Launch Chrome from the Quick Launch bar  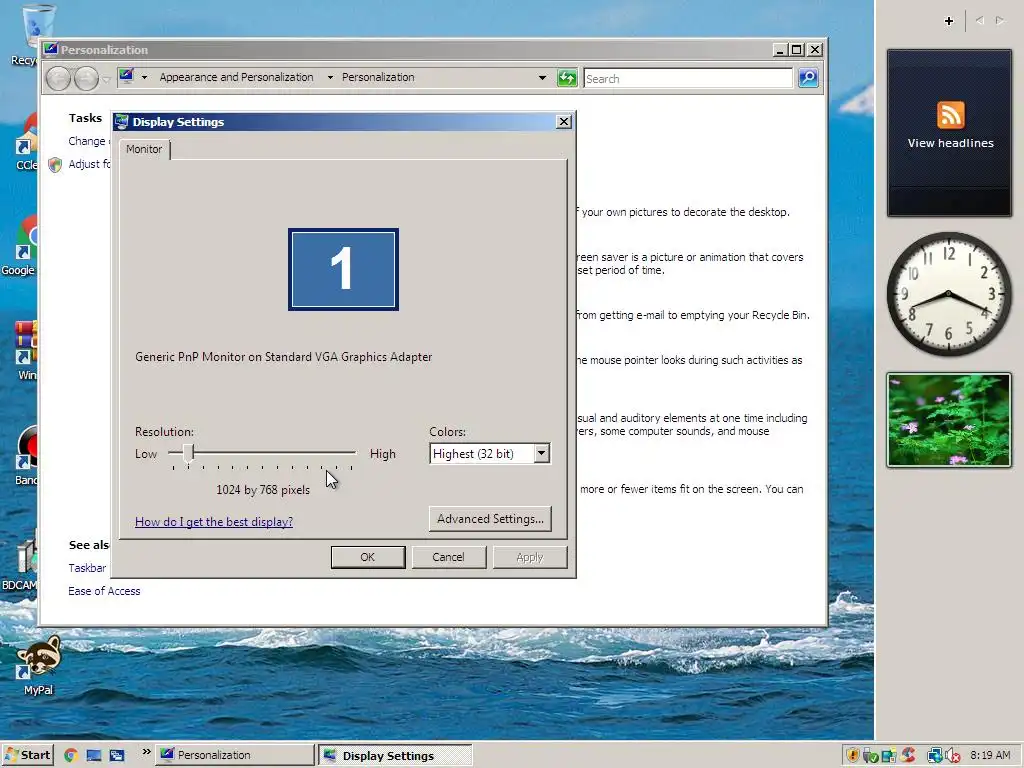[71, 756]
